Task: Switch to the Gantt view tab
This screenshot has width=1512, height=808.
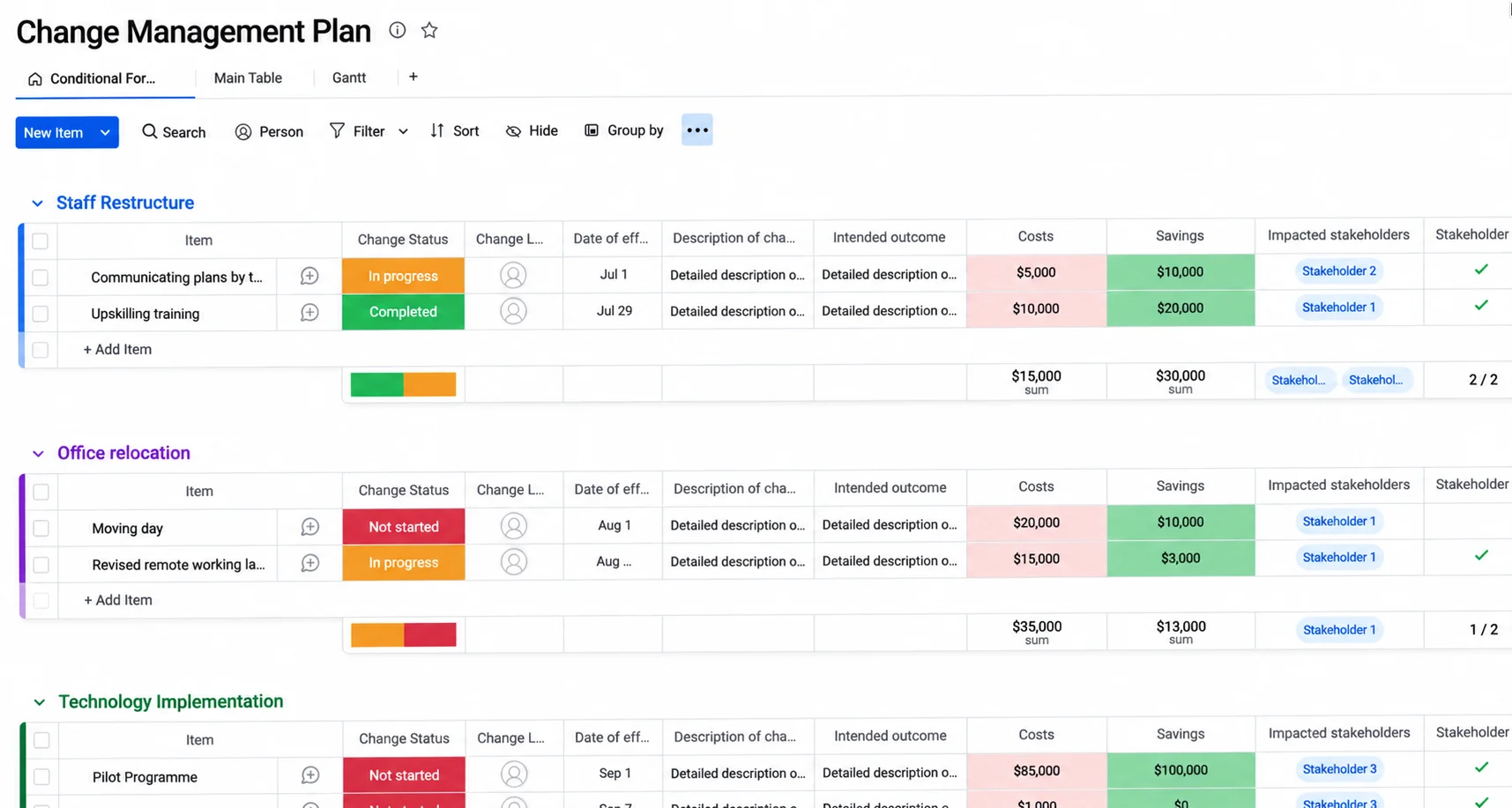Action: click(x=349, y=78)
